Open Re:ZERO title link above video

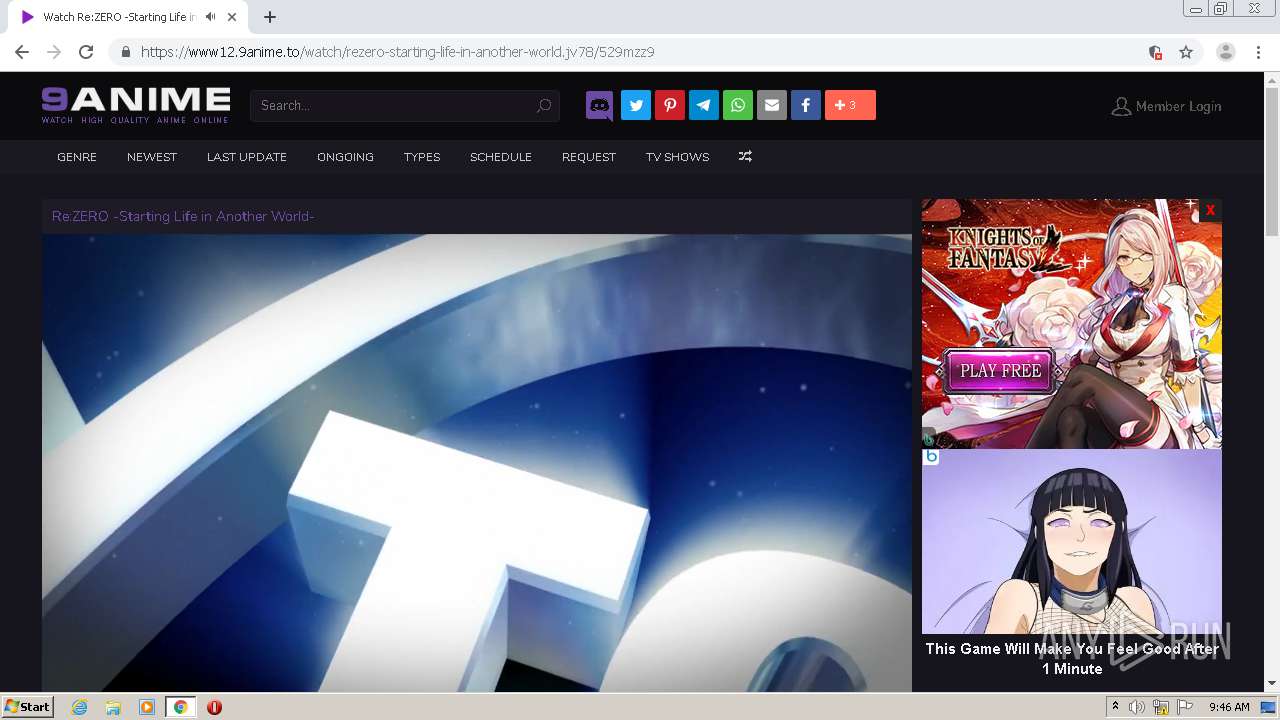pos(183,216)
